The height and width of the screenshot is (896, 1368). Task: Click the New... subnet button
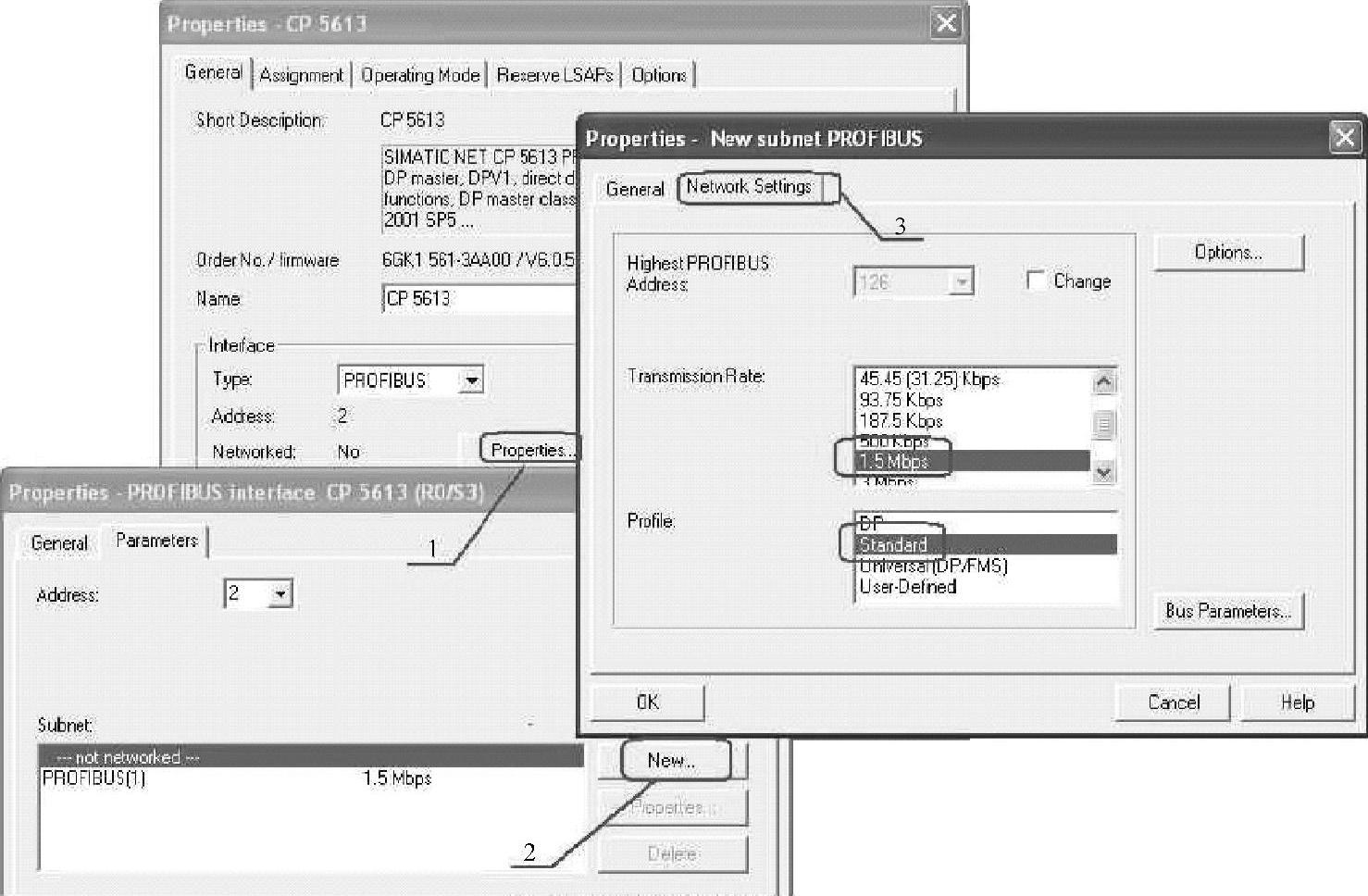pos(673,761)
